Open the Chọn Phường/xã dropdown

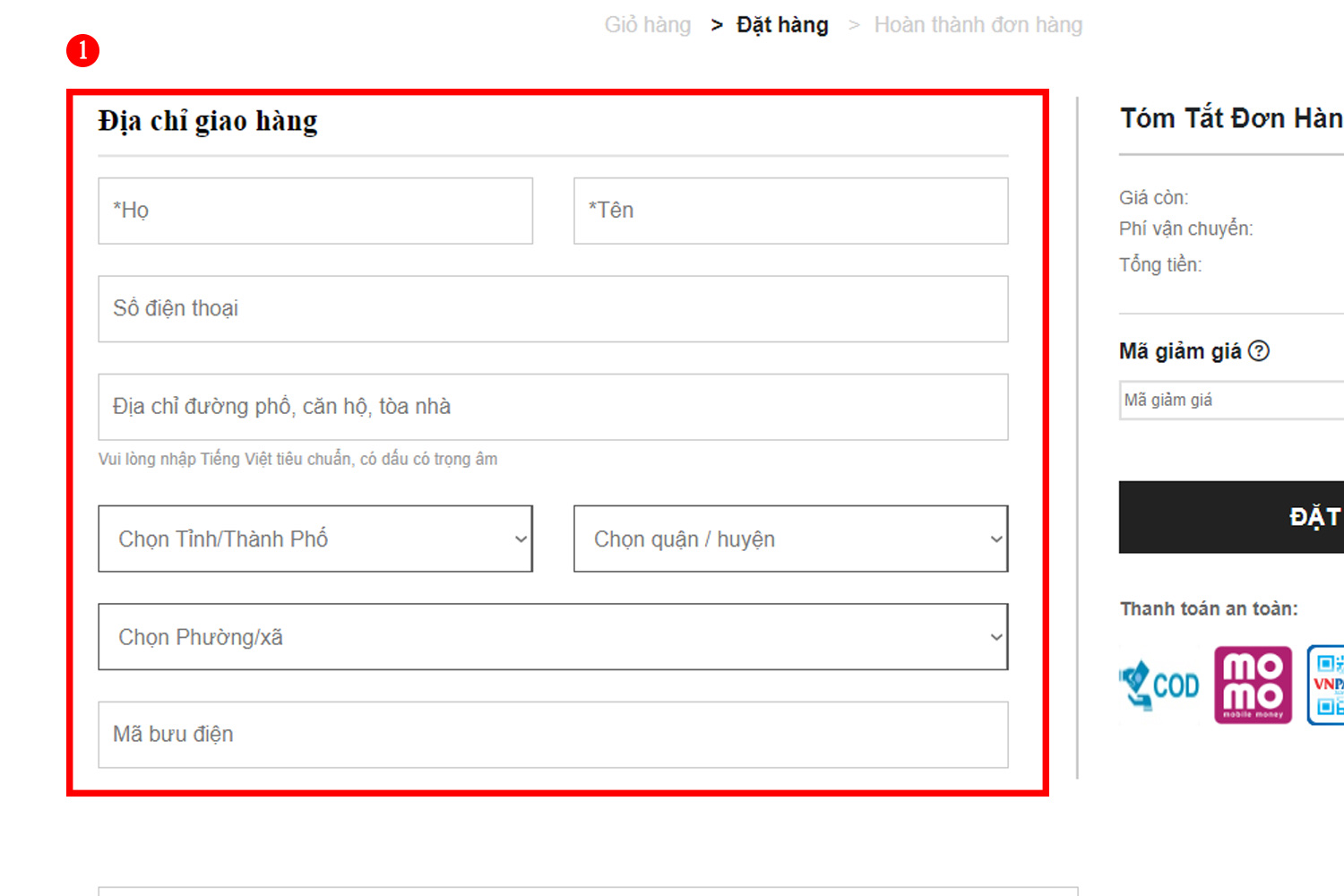tap(553, 637)
